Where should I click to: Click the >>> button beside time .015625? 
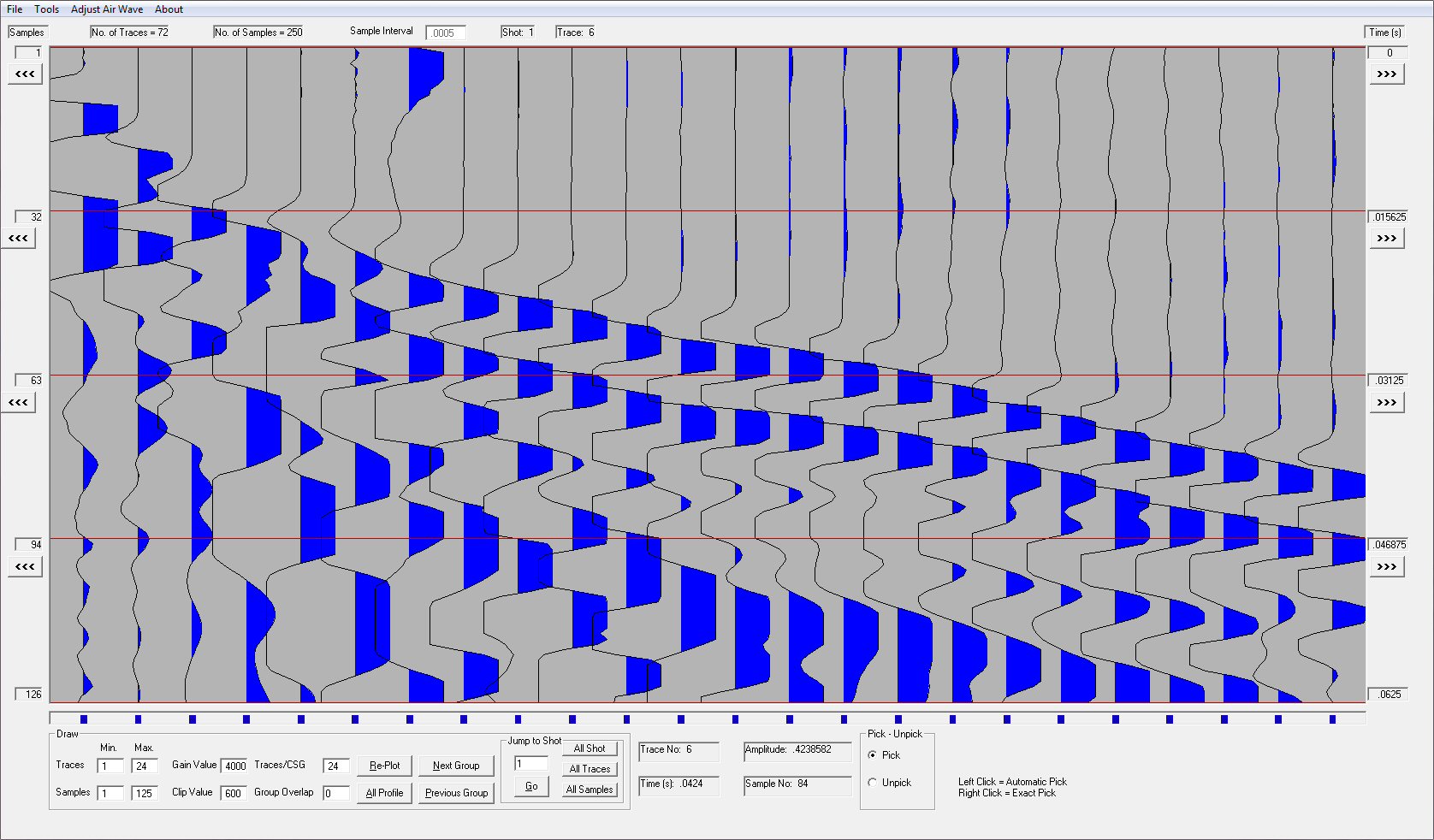click(1386, 239)
